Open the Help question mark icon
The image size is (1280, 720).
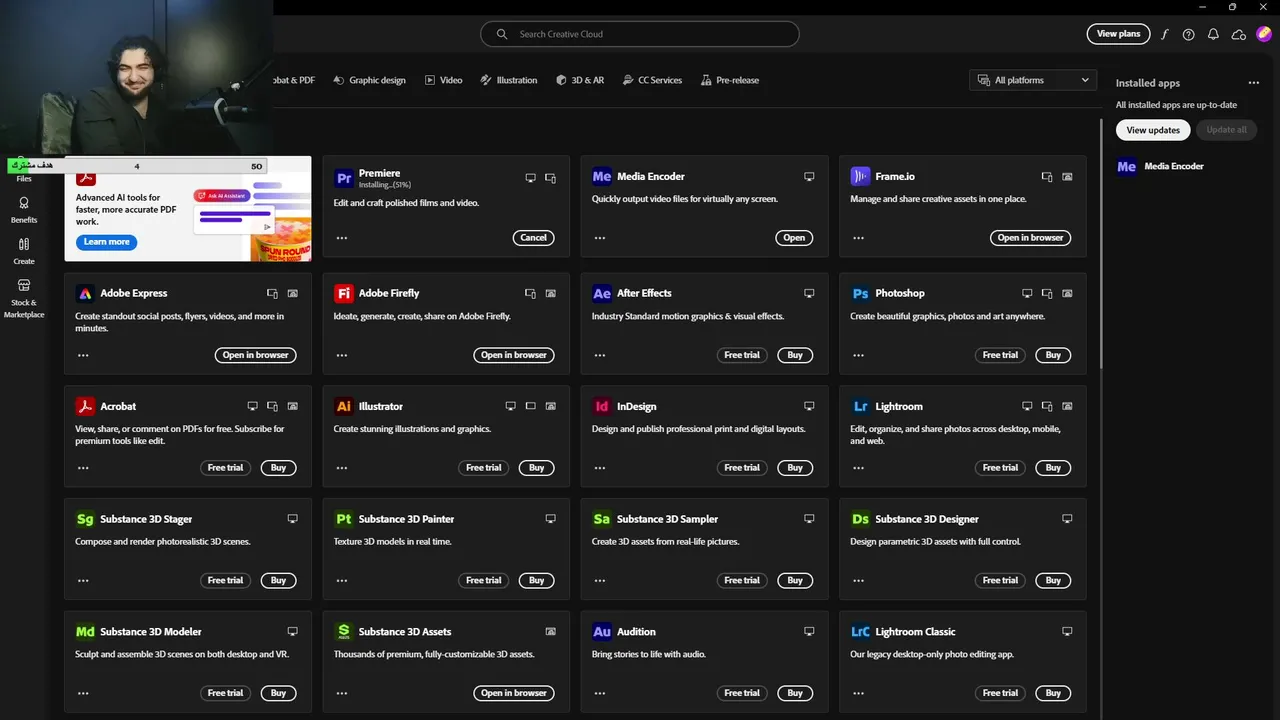tap(1188, 34)
